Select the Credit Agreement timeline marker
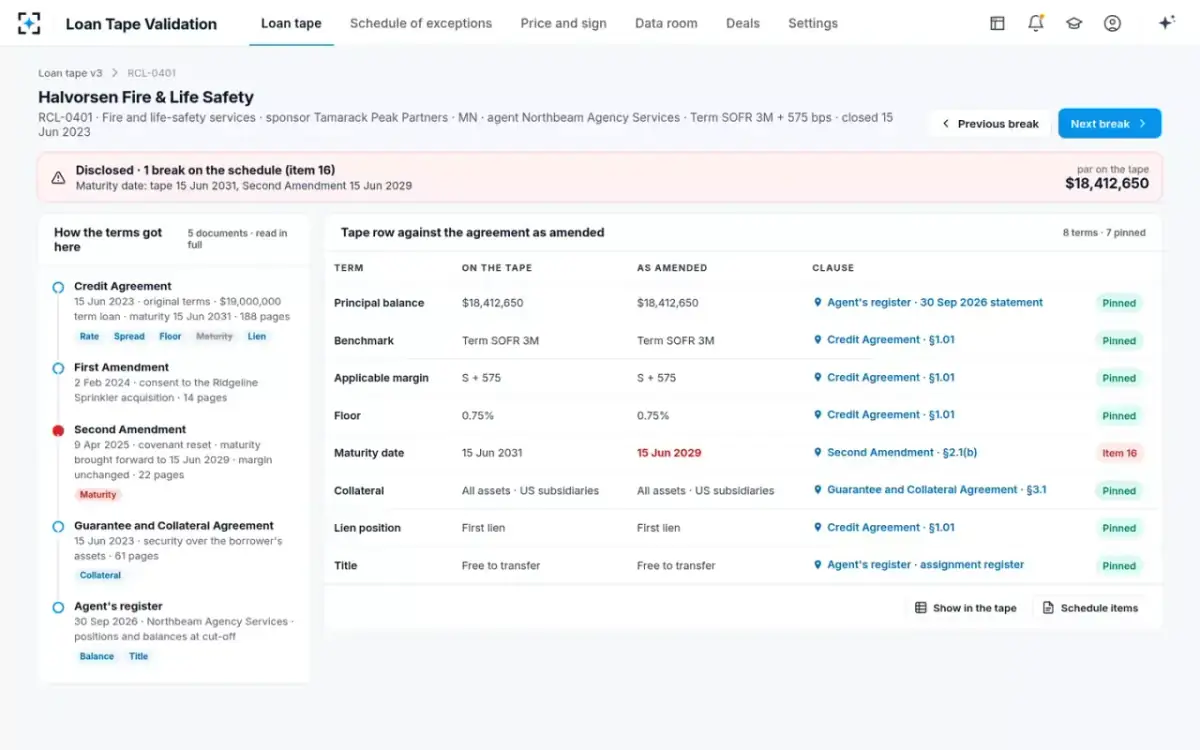This screenshot has width=1200, height=750. (59, 288)
